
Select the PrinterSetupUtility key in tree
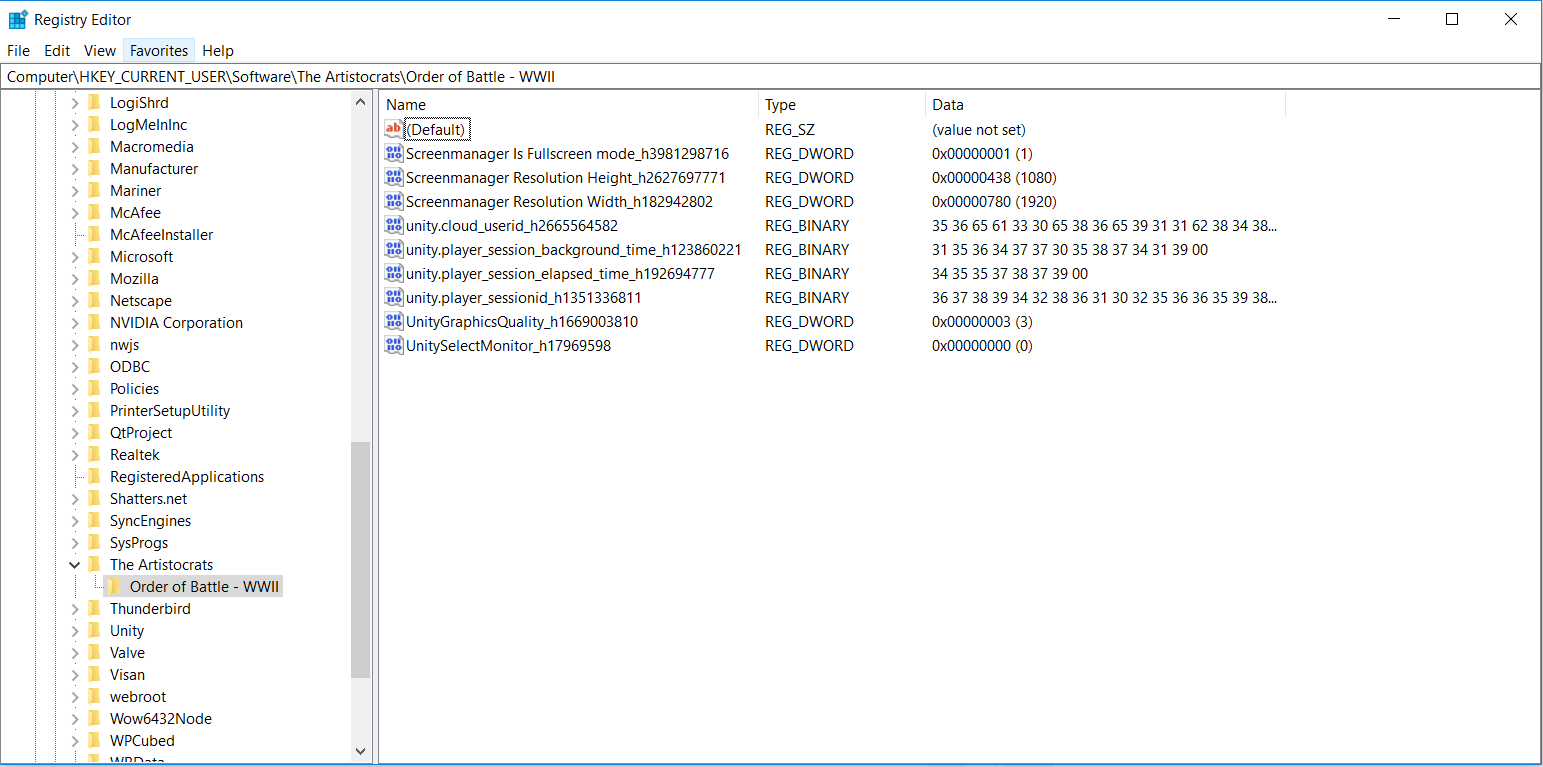[170, 410]
